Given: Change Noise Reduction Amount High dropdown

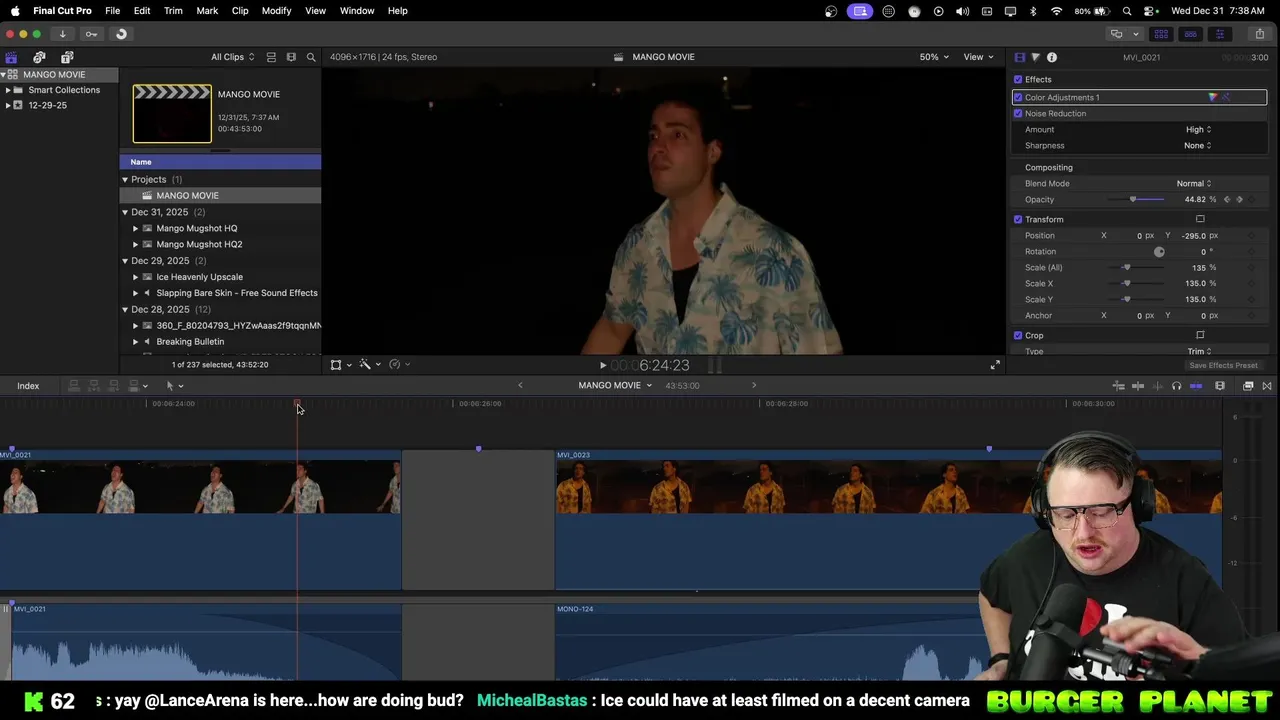Looking at the screenshot, I should tap(1198, 129).
